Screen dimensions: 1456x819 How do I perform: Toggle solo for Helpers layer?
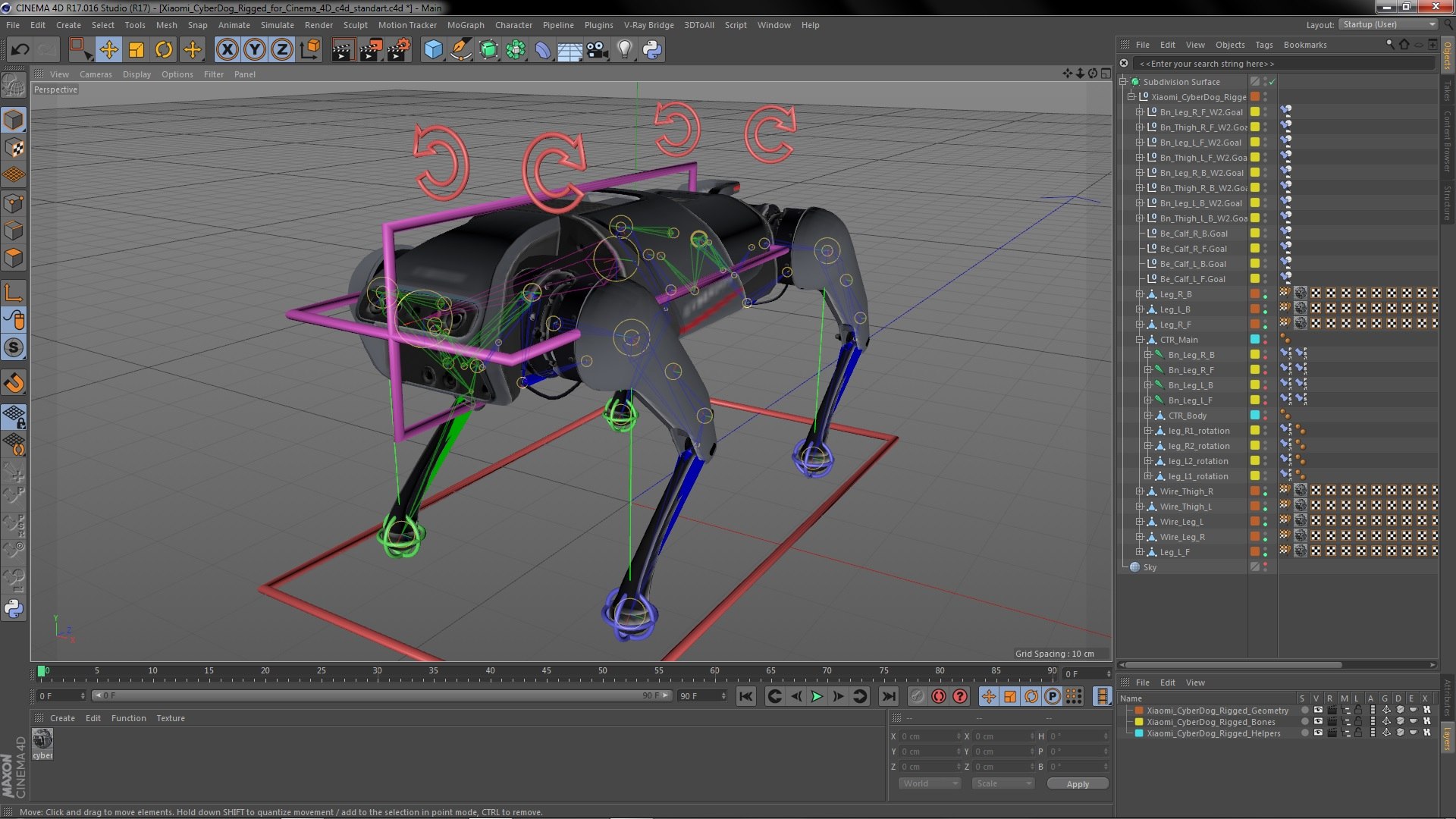(1304, 733)
